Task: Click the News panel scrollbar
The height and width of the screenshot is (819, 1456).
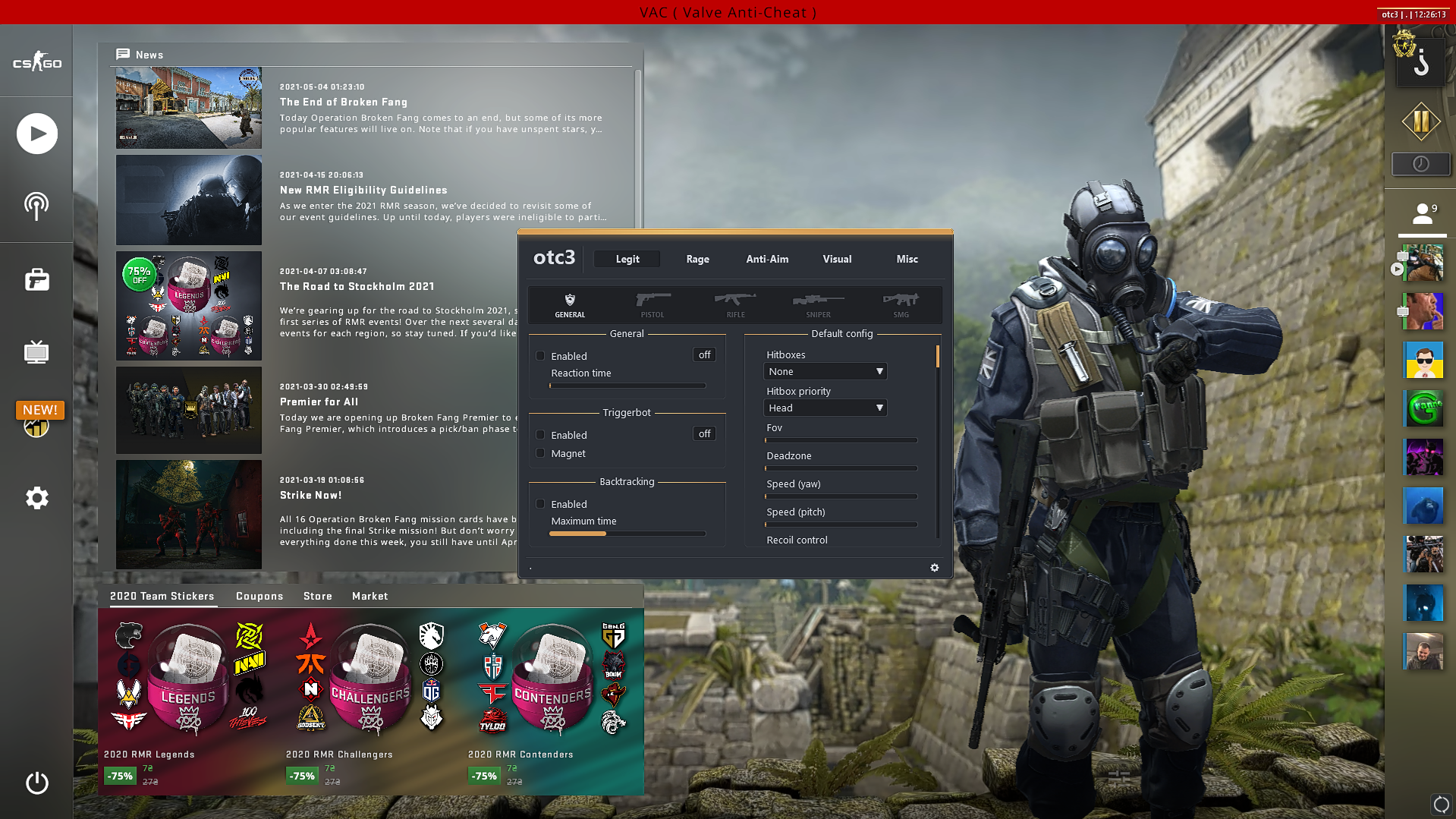Action: 638,148
